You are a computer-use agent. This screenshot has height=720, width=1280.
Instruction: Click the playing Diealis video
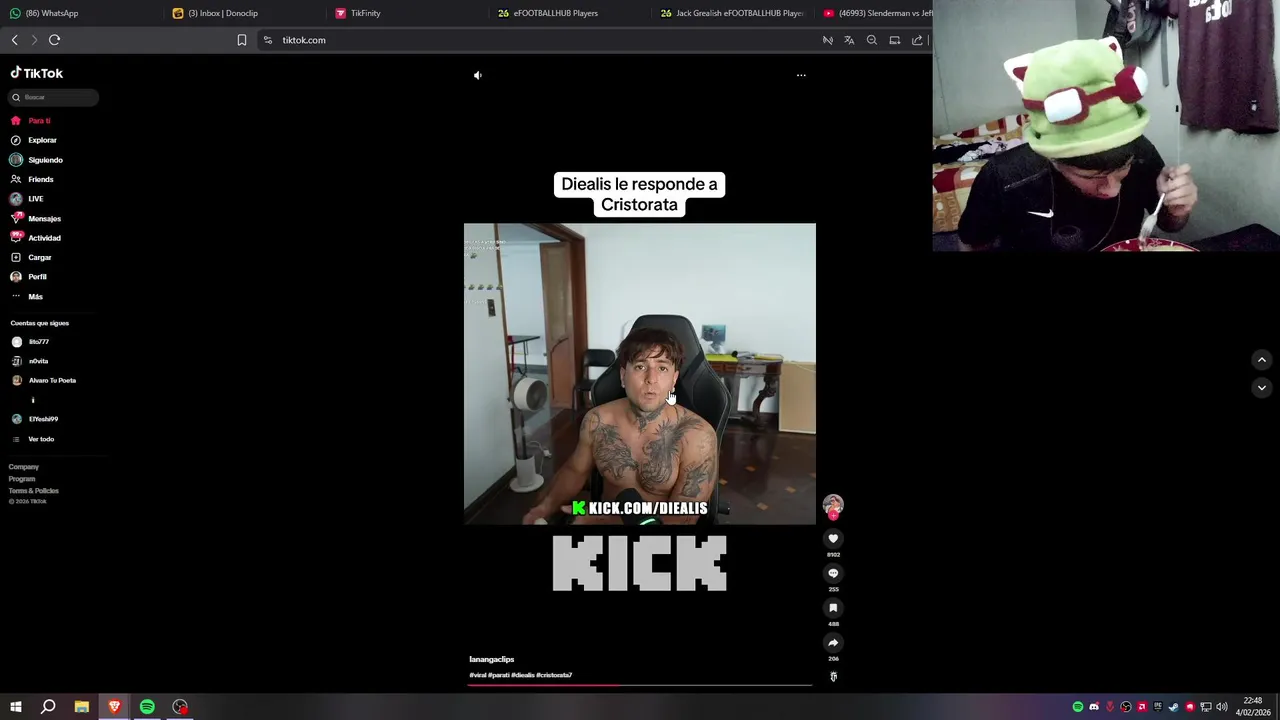click(640, 374)
